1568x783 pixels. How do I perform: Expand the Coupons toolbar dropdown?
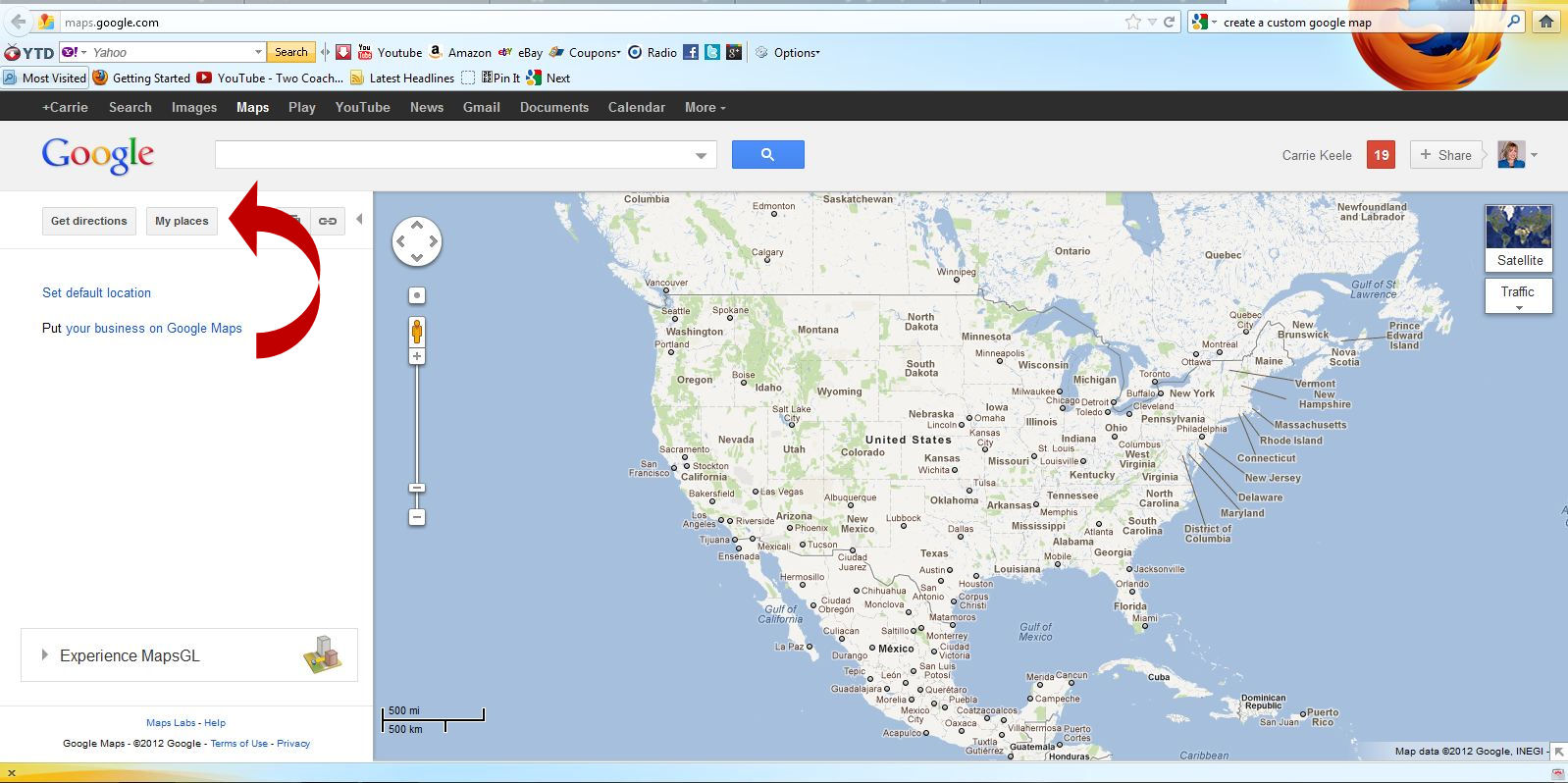[x=620, y=53]
